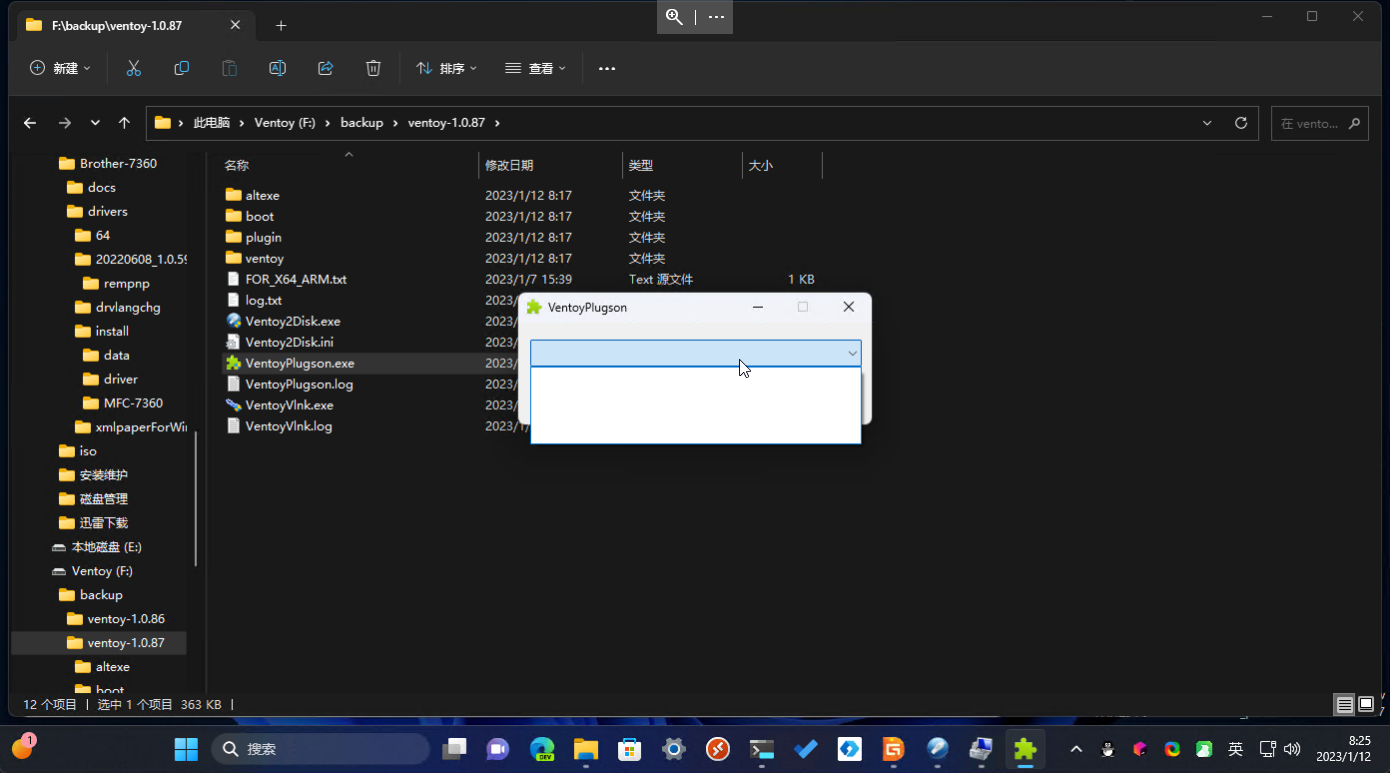Click Ventoy (F:) in the address breadcrumb
This screenshot has height=773, width=1390.
coord(285,123)
